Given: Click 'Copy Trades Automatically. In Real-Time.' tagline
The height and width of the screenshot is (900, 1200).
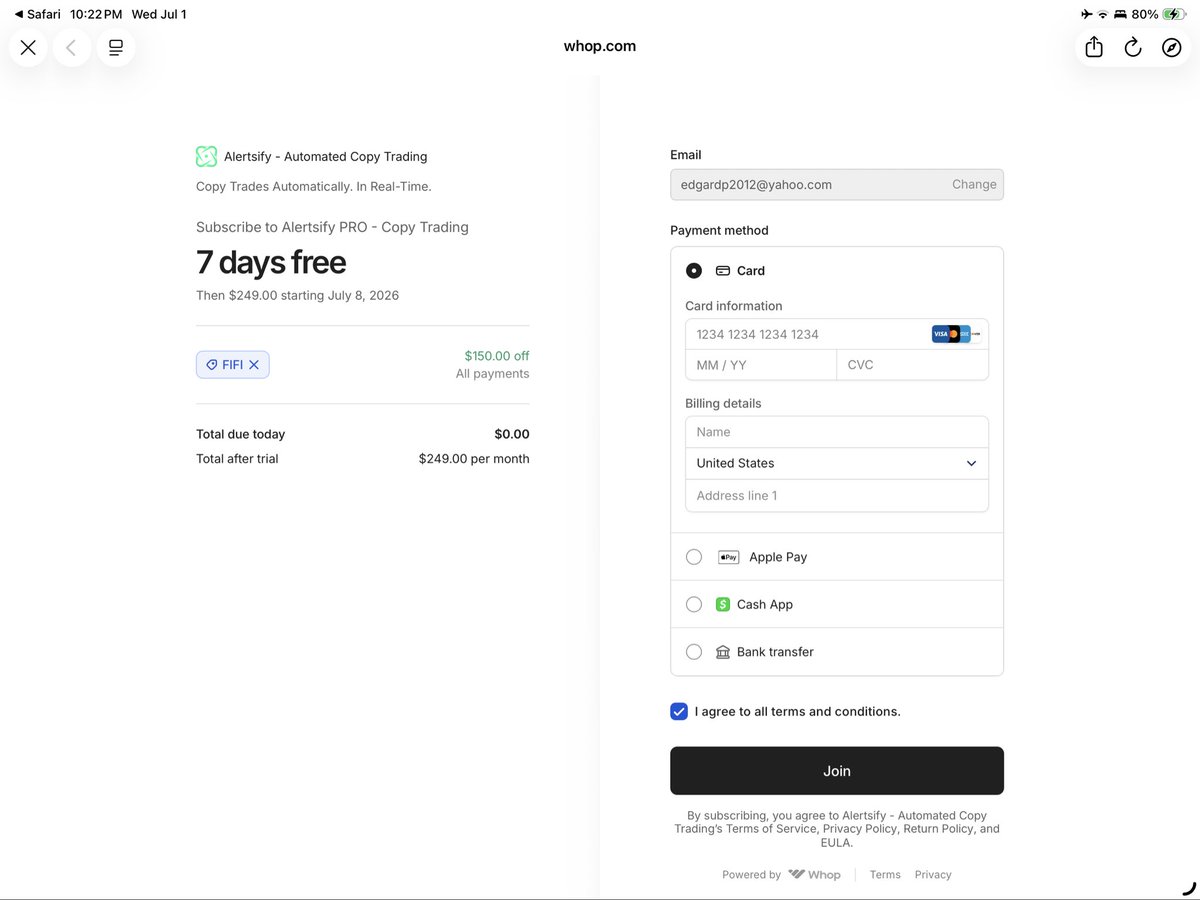Looking at the screenshot, I should coord(314,186).
